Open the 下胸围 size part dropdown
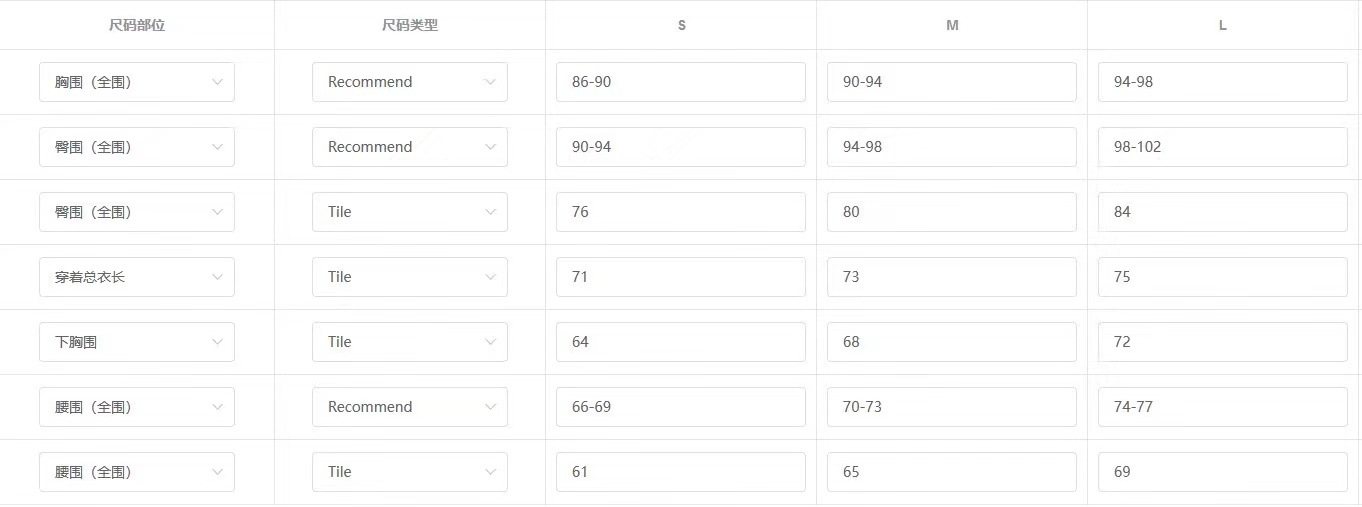This screenshot has width=1362, height=507. click(136, 342)
